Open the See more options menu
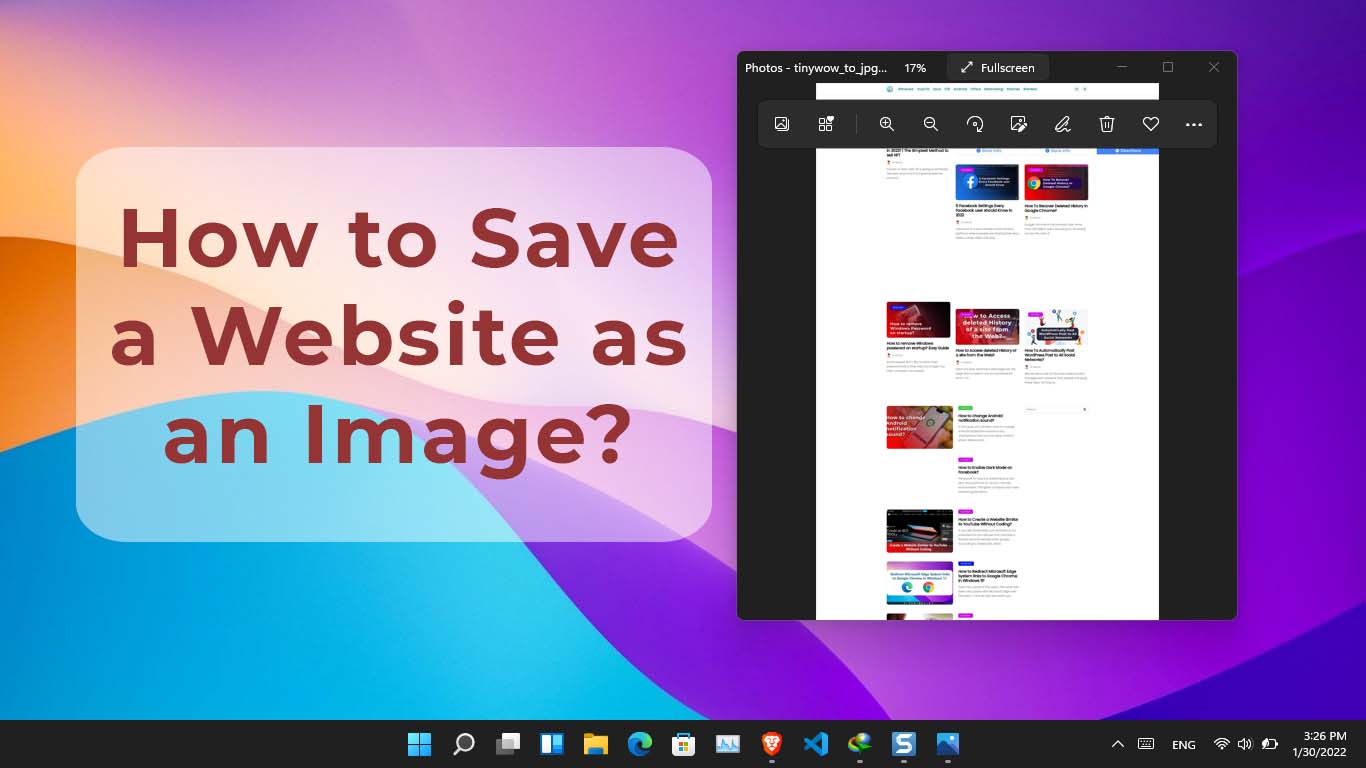This screenshot has width=1366, height=768. click(x=1194, y=125)
